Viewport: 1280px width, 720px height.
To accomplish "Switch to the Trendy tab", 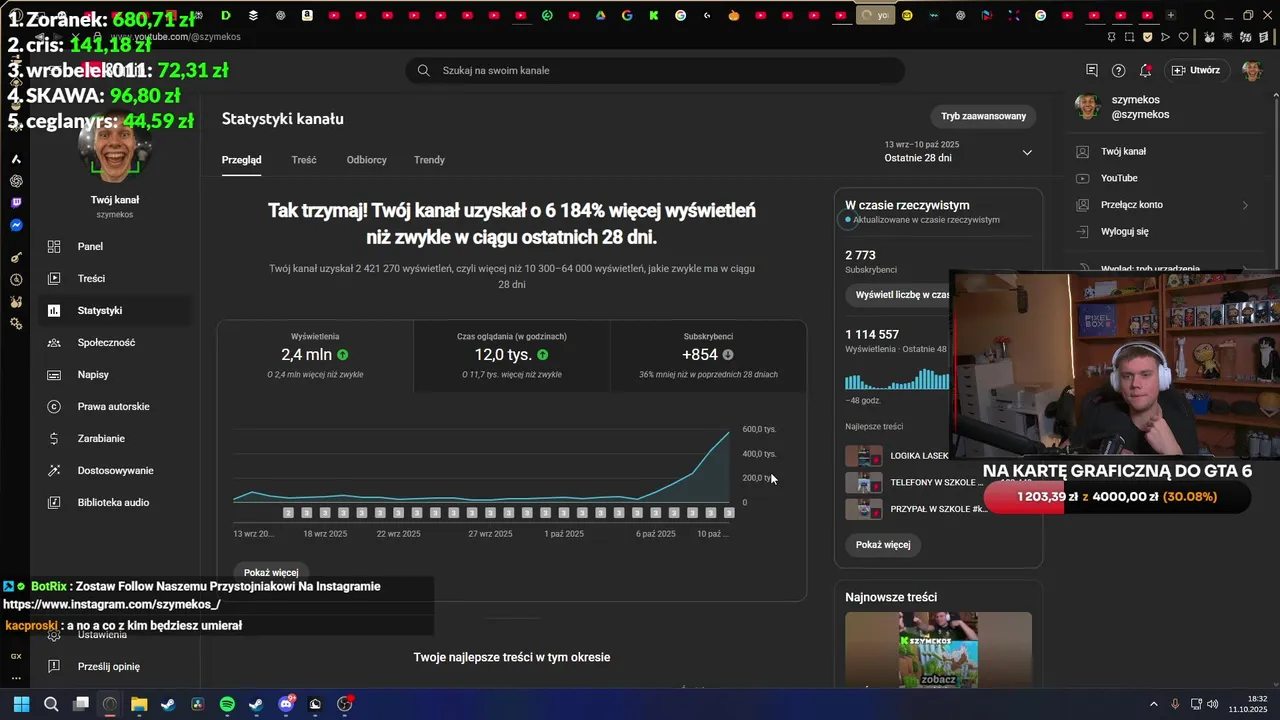I will [x=429, y=160].
